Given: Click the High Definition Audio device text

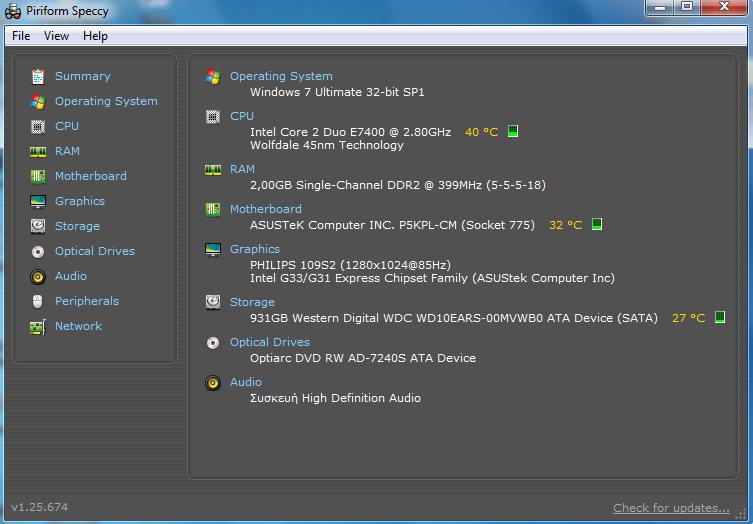Looking at the screenshot, I should pyautogui.click(x=335, y=398).
